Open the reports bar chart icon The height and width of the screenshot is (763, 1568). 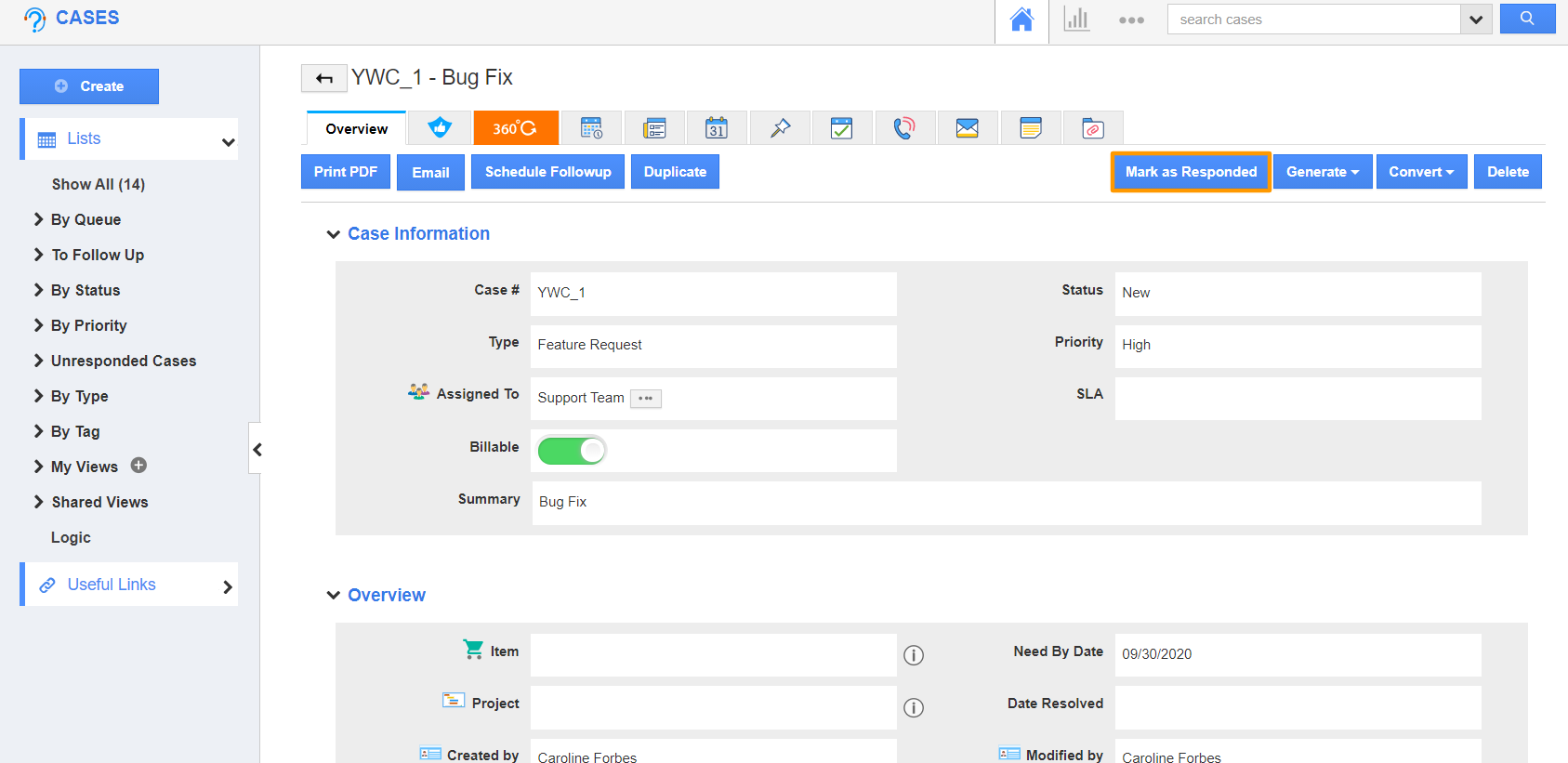tap(1076, 20)
